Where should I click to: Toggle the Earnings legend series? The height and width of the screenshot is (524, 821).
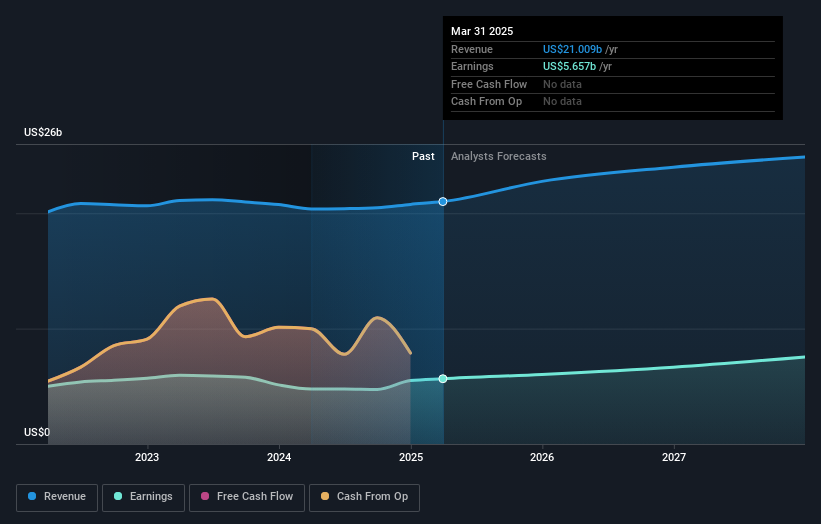pyautogui.click(x=143, y=497)
